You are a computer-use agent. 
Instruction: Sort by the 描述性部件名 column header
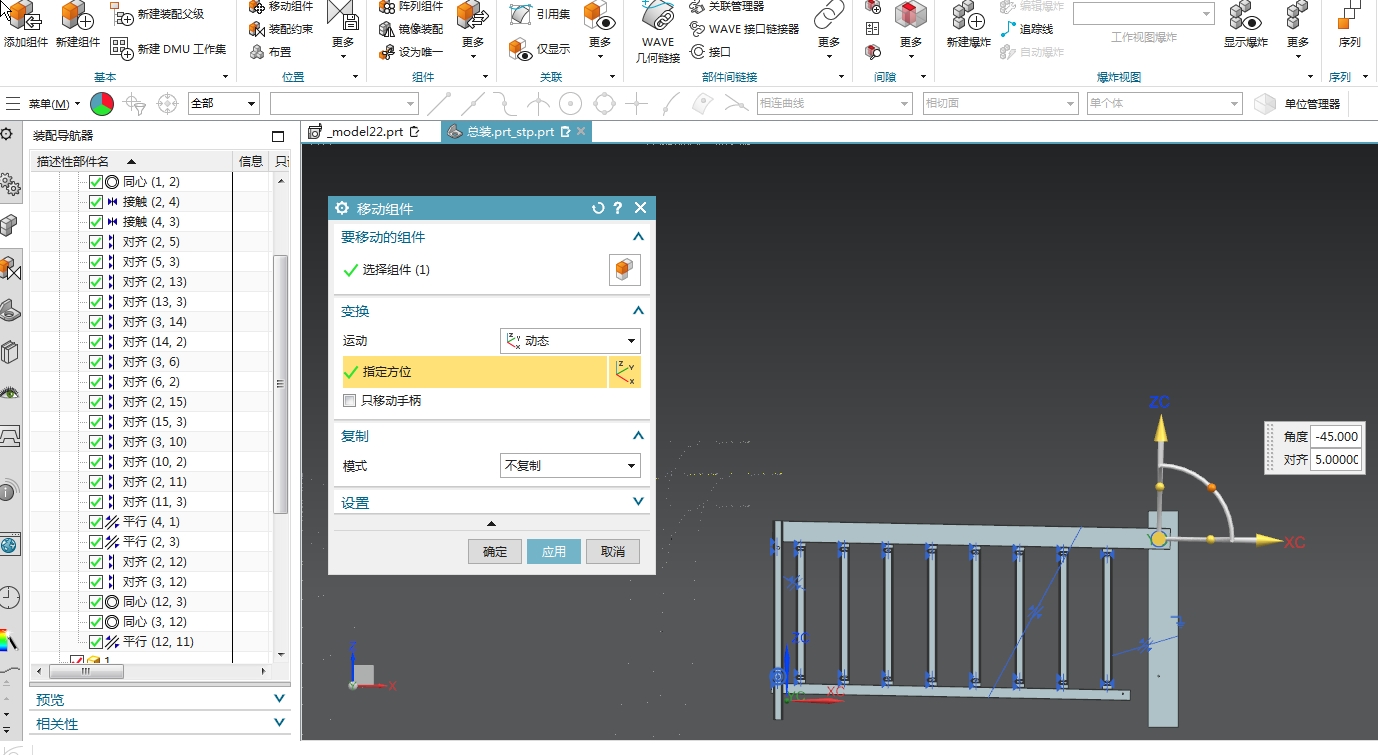tap(132, 161)
